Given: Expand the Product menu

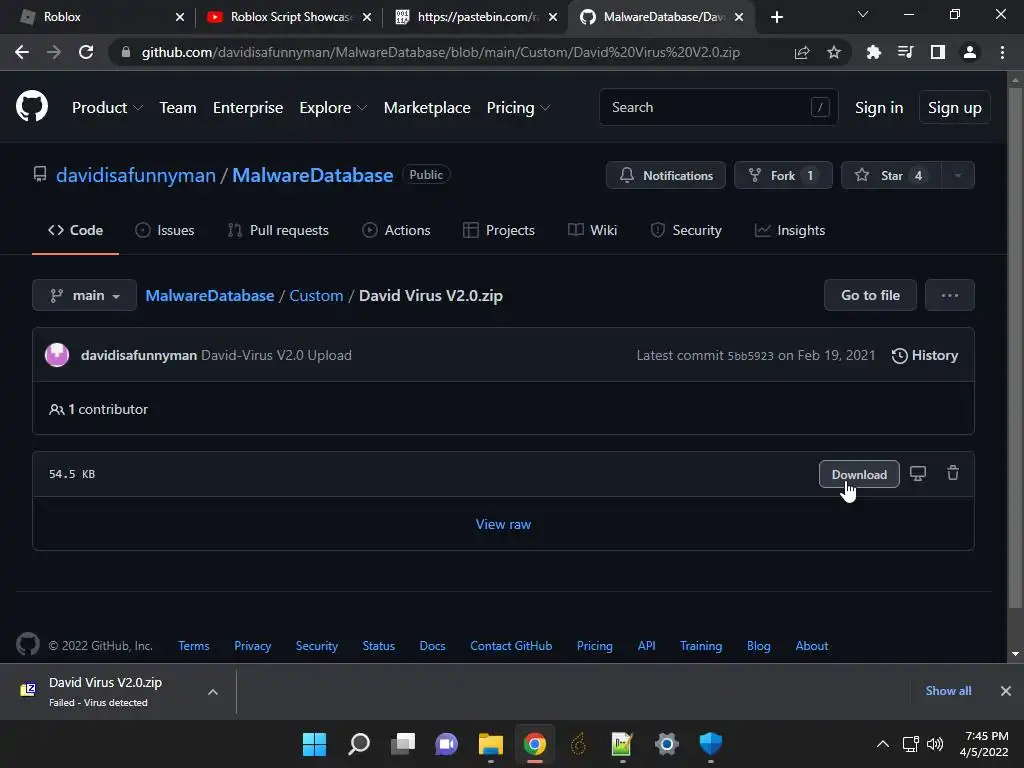Looking at the screenshot, I should coord(107,108).
